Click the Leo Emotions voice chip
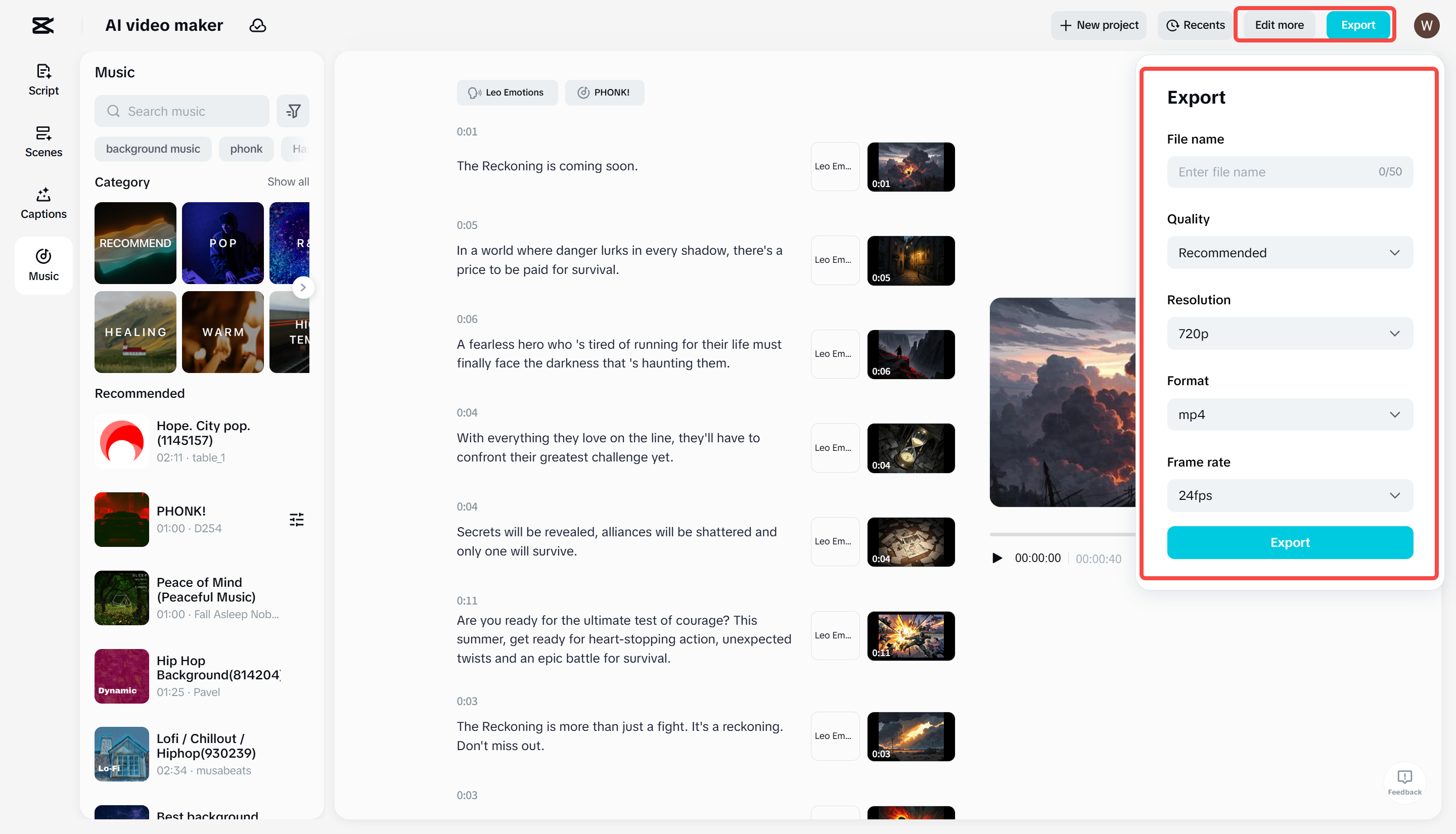The width and height of the screenshot is (1456, 834). coord(507,92)
